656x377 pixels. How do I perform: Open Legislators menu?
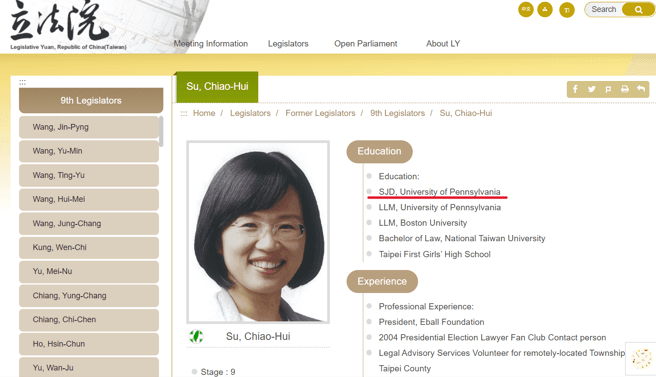[288, 44]
